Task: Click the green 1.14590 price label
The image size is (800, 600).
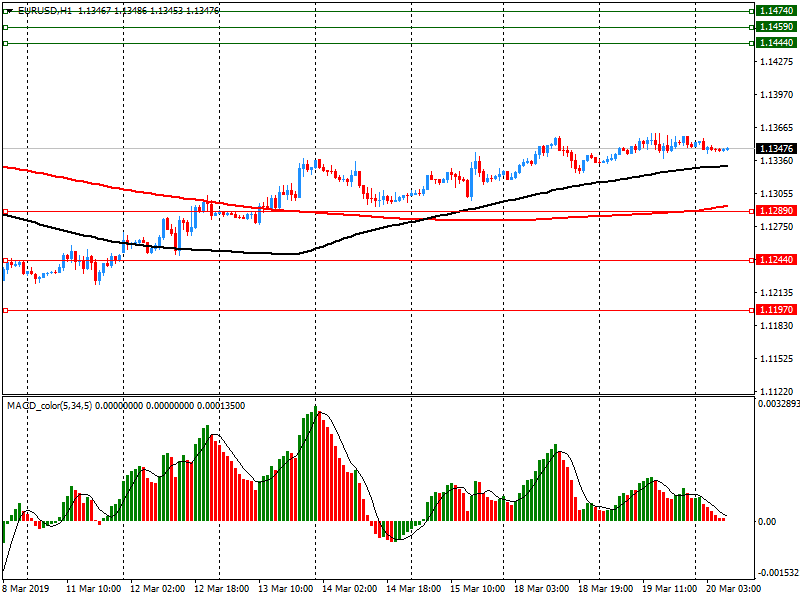Action: [x=775, y=27]
